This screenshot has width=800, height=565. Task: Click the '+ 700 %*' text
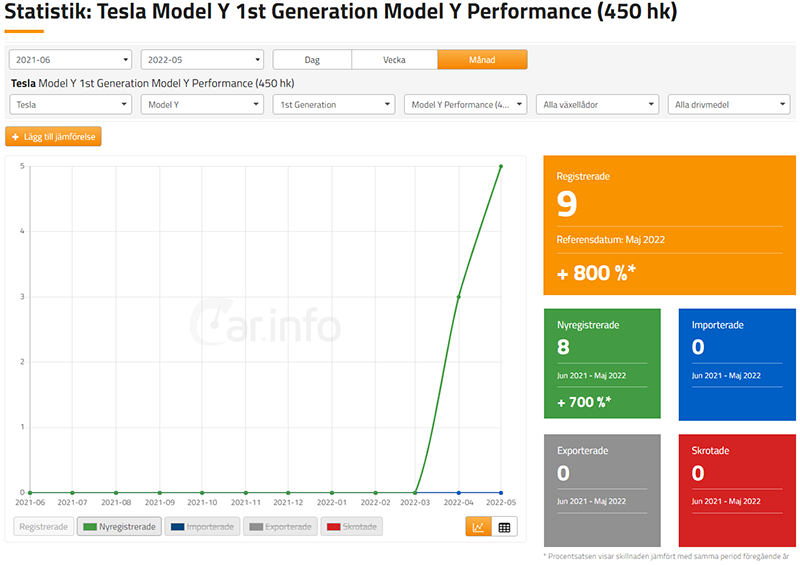(584, 402)
